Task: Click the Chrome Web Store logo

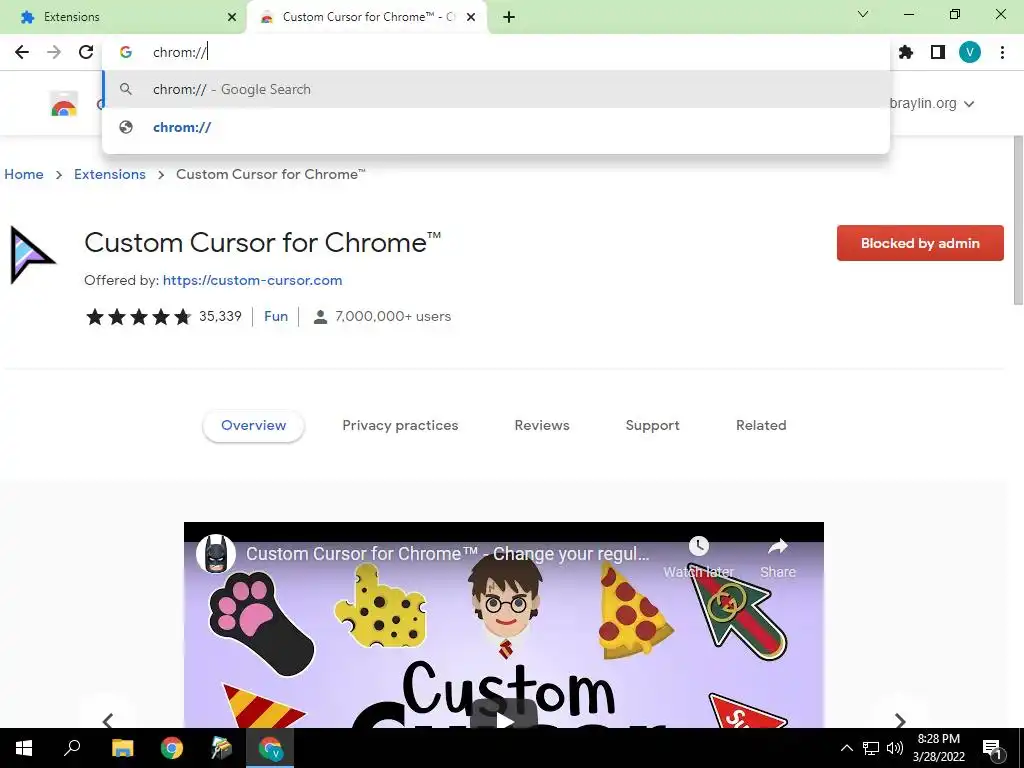Action: tap(64, 104)
